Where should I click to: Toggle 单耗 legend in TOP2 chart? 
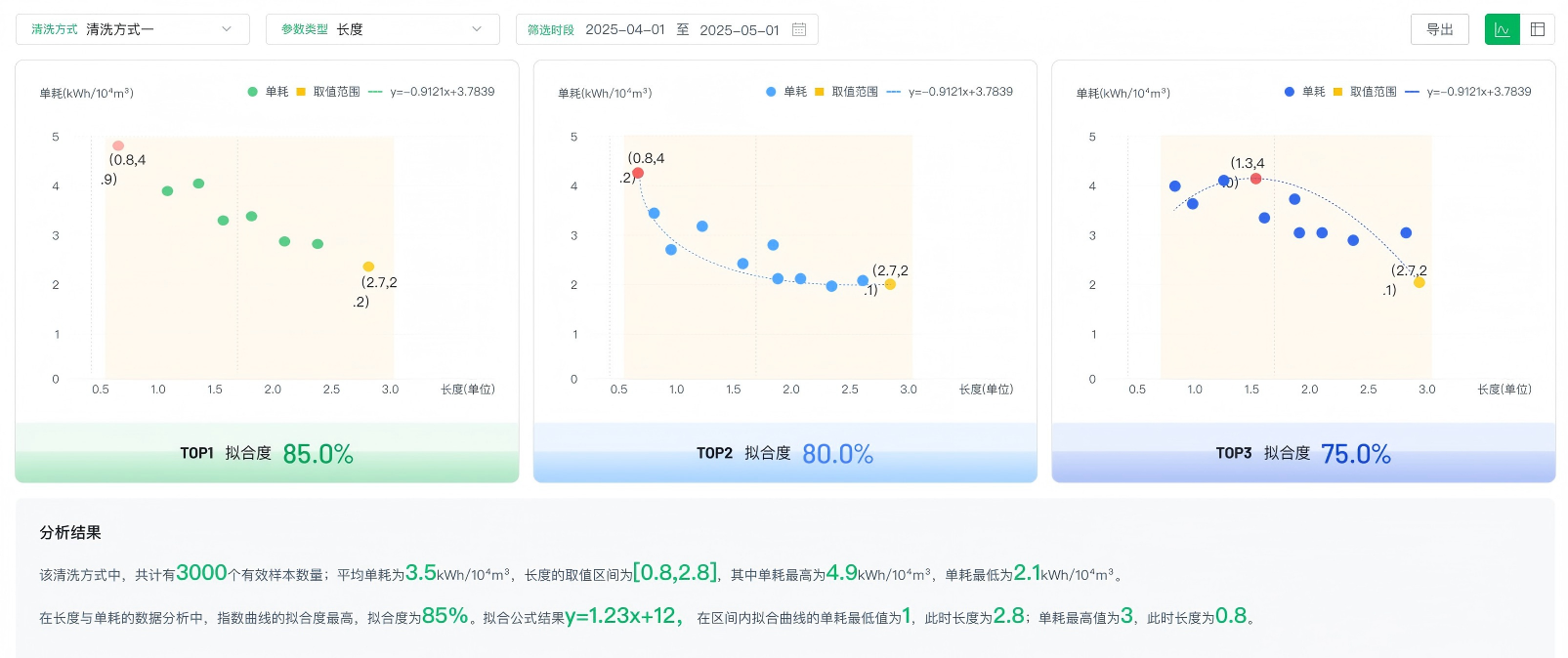click(x=786, y=92)
